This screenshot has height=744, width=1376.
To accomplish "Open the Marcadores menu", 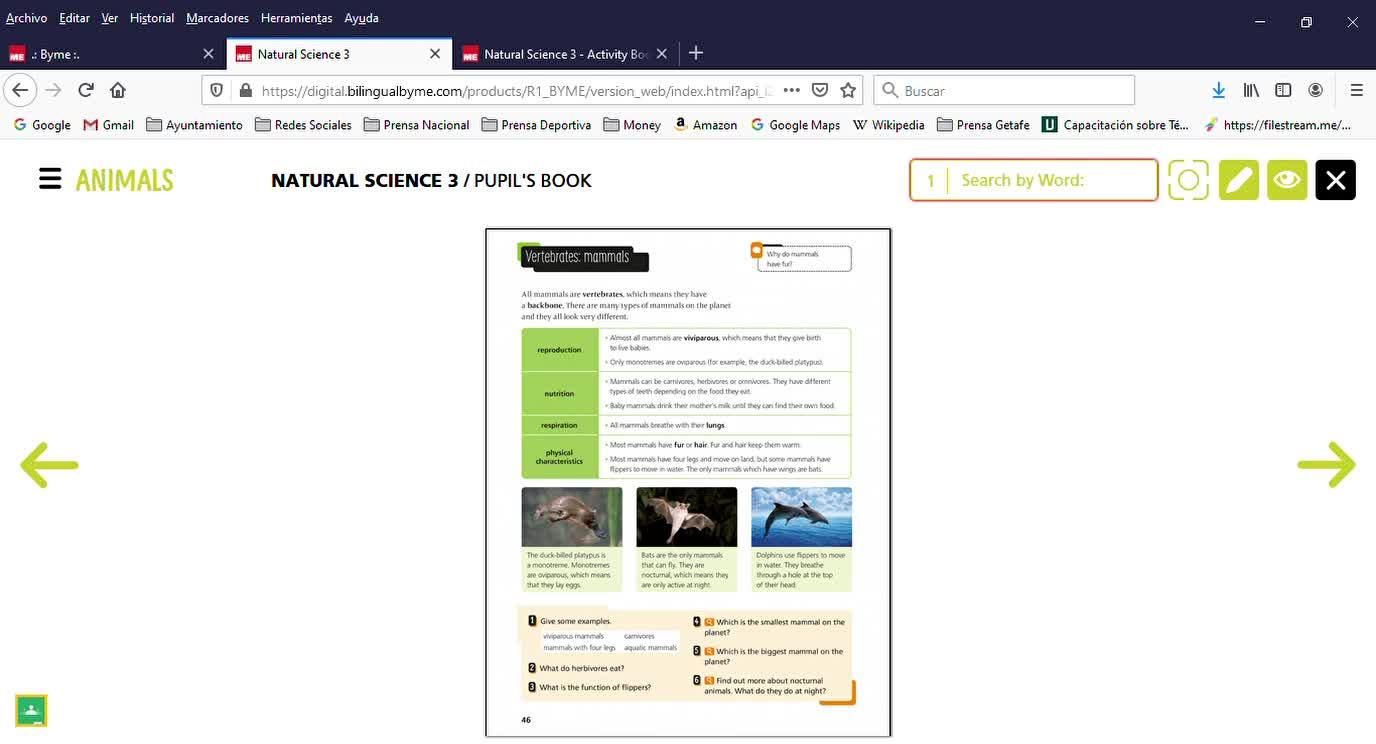I will click(217, 18).
